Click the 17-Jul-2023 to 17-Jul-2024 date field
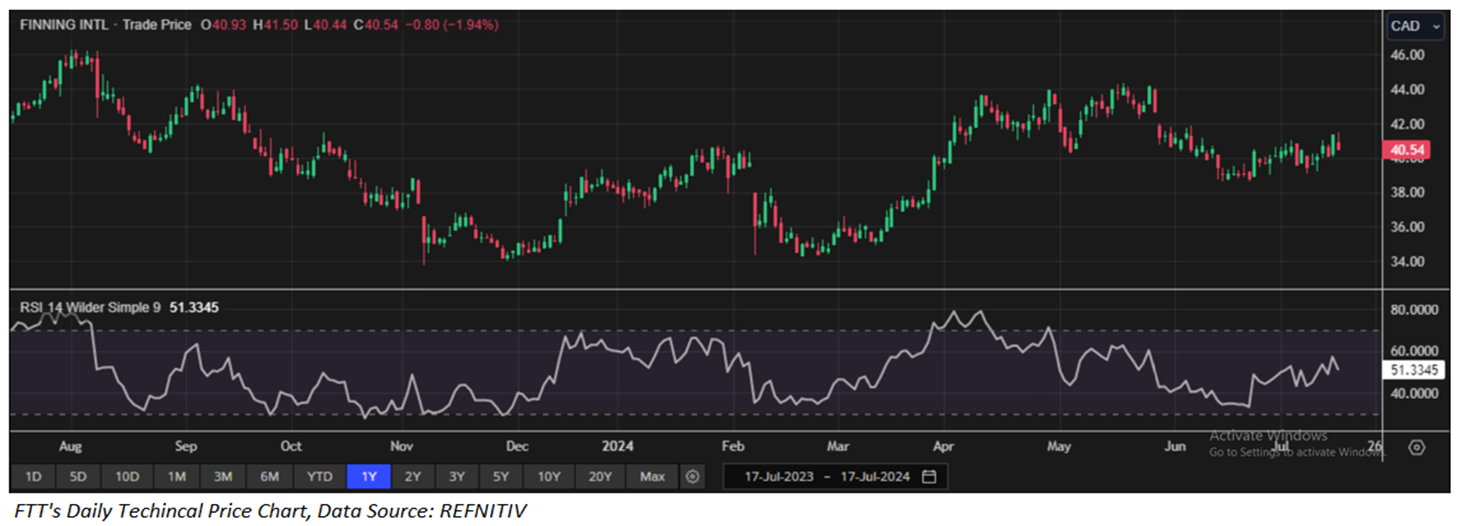Viewport: 1457px width, 526px height. pyautogui.click(x=827, y=477)
